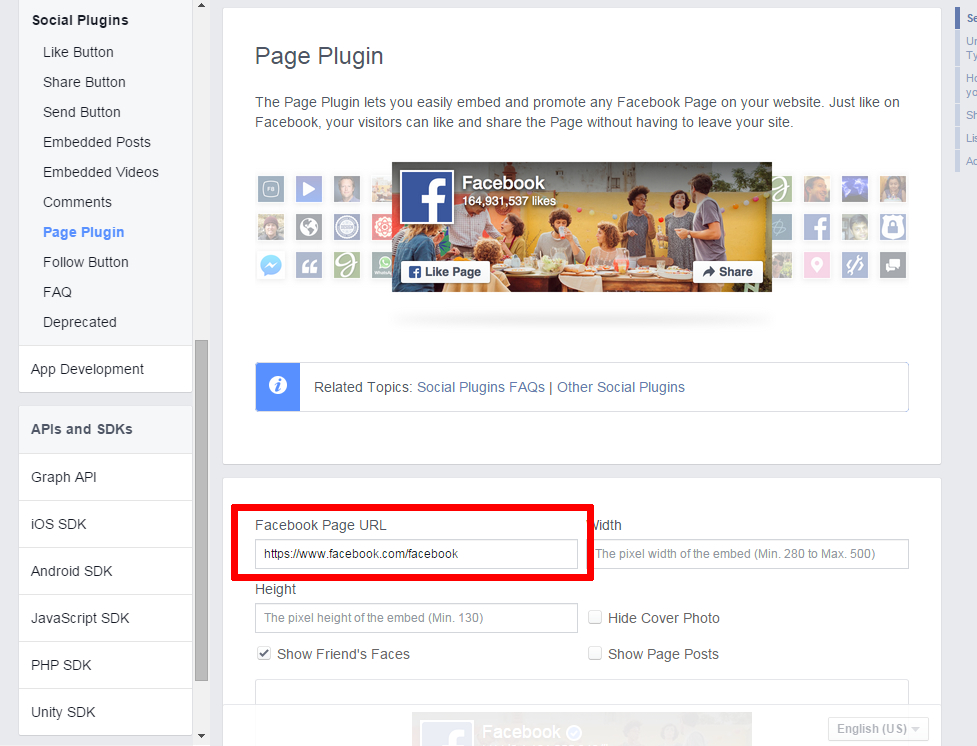Click the woman portrait tile at far right
The width and height of the screenshot is (977, 746).
893,189
